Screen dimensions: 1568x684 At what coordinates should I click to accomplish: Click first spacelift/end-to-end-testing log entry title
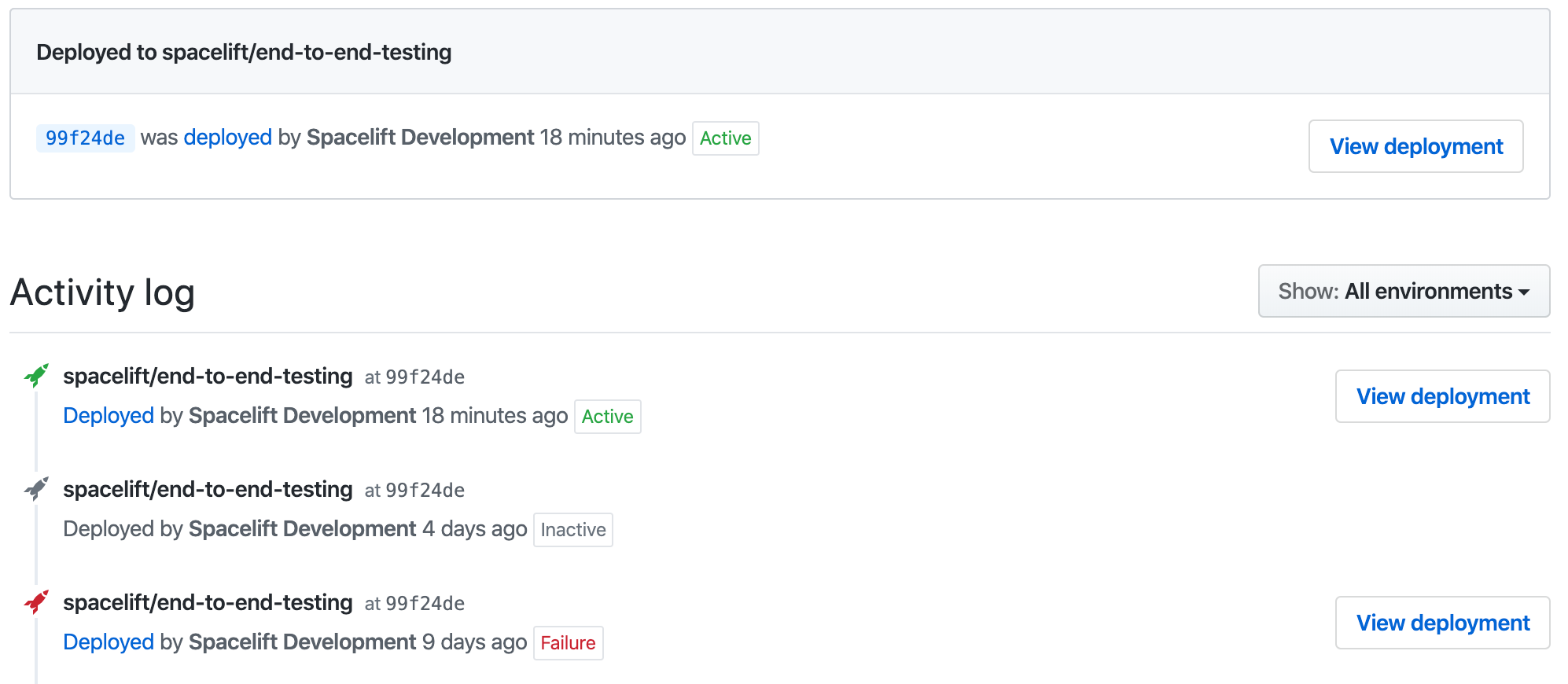208,377
